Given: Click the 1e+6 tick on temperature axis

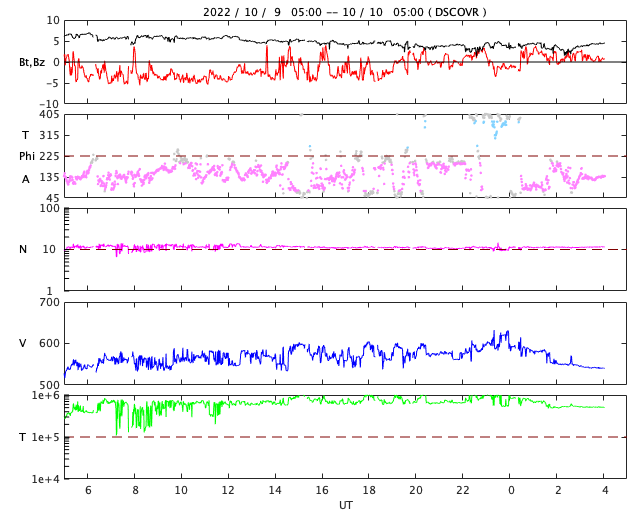Looking at the screenshot, I should coord(46,396).
